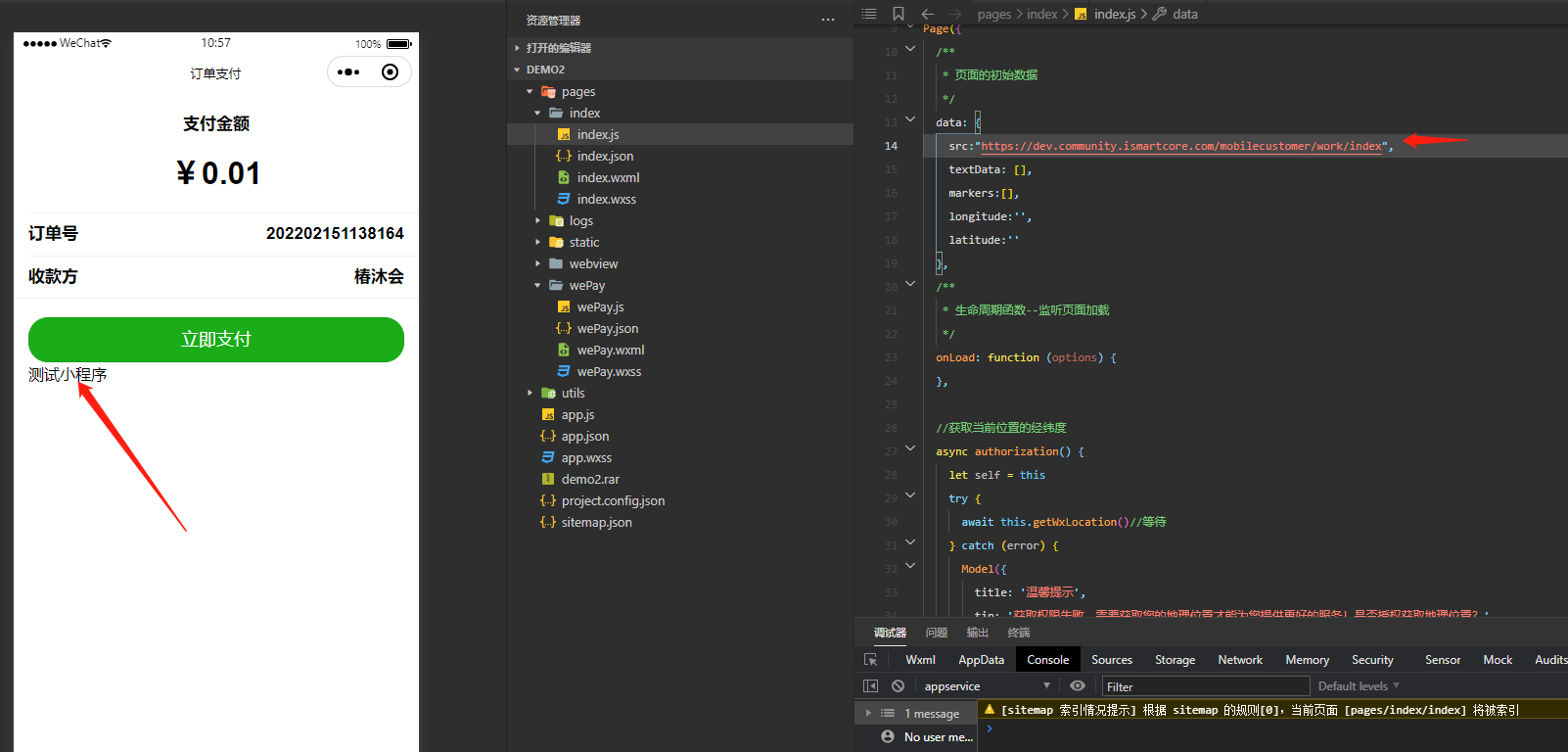Open the Mock devtools tab
Viewport: 1568px width, 752px height.
click(x=1498, y=660)
